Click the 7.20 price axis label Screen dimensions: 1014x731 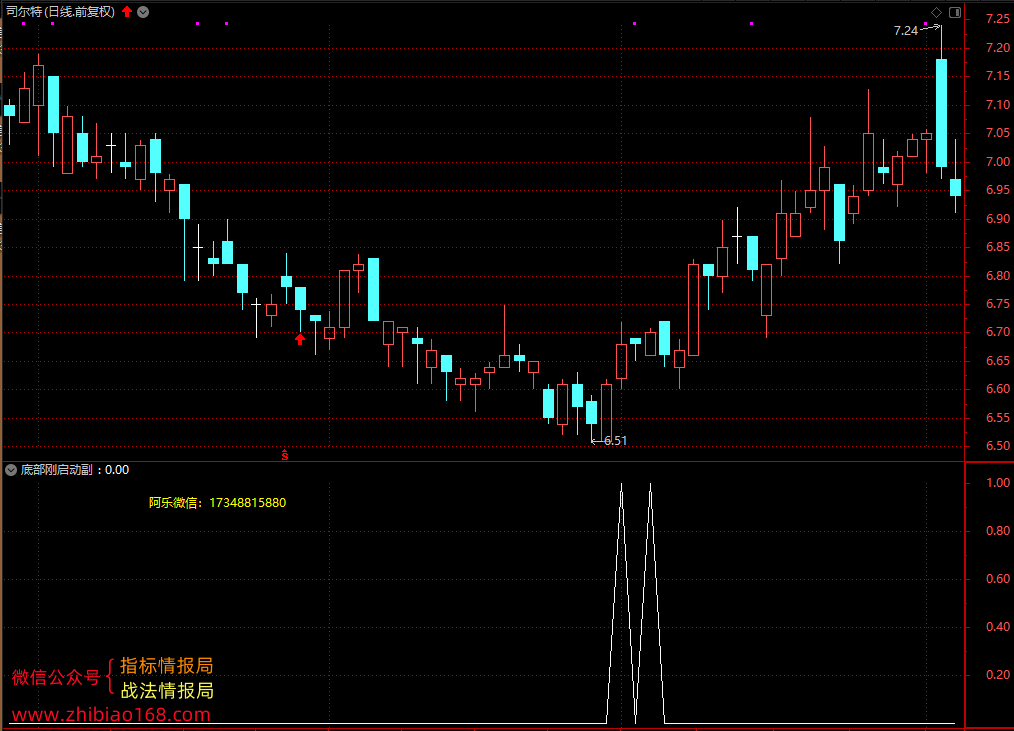998,47
